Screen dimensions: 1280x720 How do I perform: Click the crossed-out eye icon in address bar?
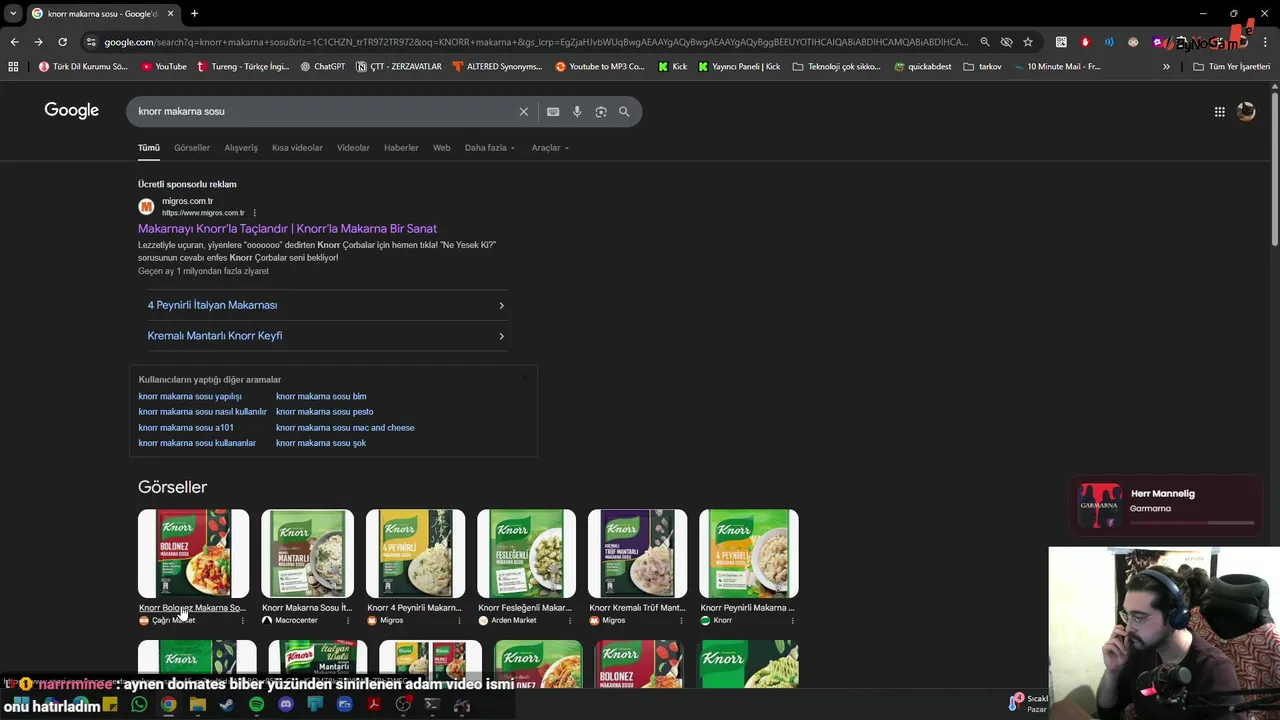tap(1006, 42)
